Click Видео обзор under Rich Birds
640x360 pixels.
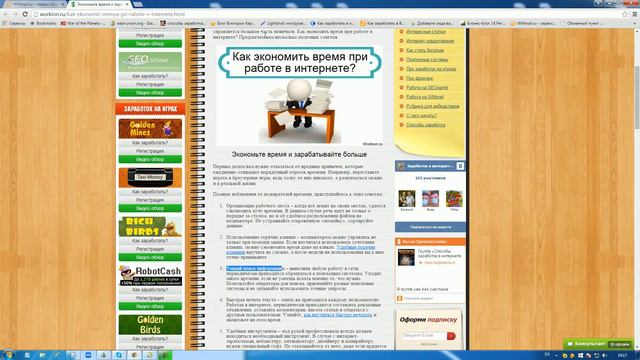click(150, 257)
